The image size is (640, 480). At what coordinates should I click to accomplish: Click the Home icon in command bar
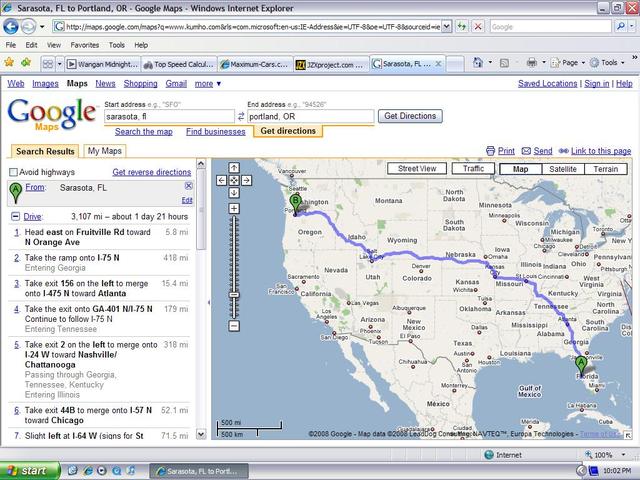point(478,63)
